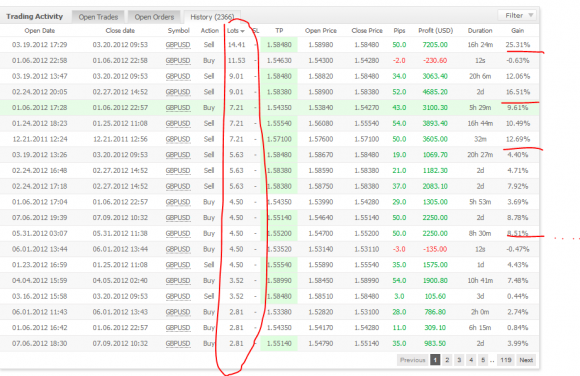Select open date 04.04.2012 15:59
This screenshot has width=580, height=376.
(x=40, y=281)
